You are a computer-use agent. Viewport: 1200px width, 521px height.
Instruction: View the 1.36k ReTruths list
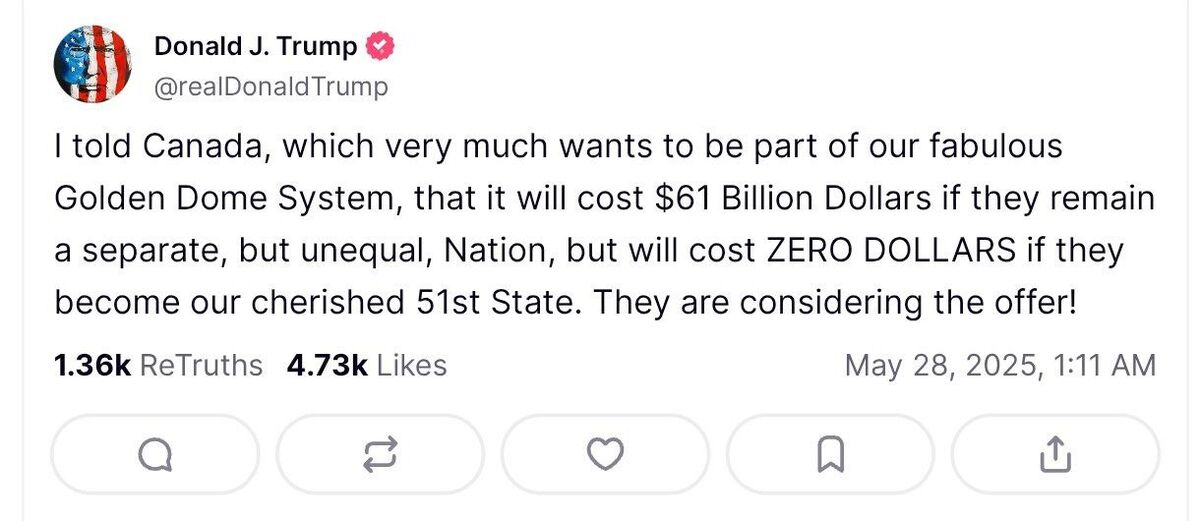[x=158, y=365]
